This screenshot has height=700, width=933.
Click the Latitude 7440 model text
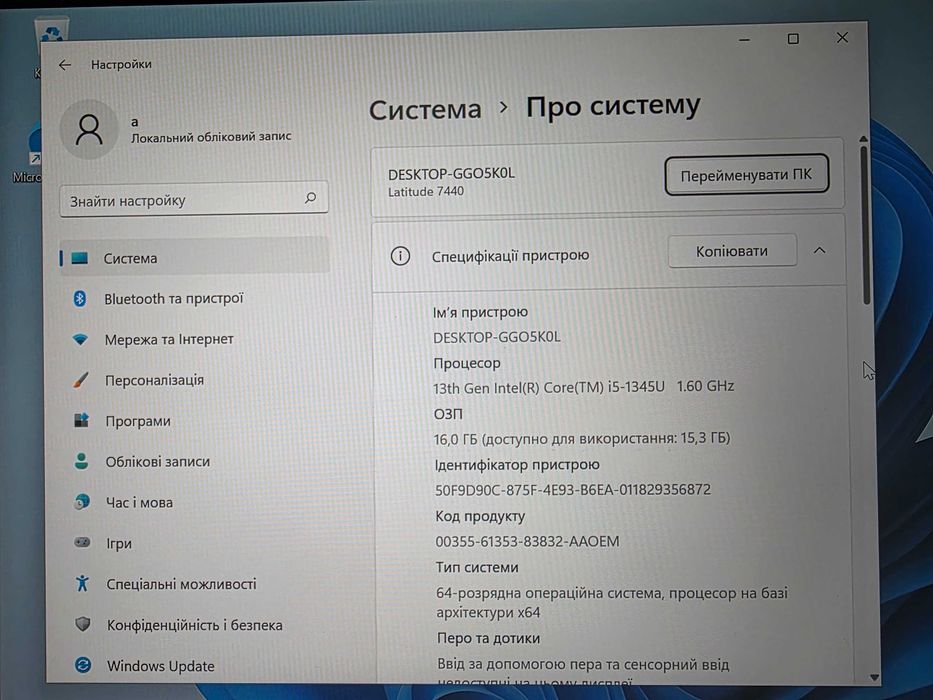tap(425, 192)
